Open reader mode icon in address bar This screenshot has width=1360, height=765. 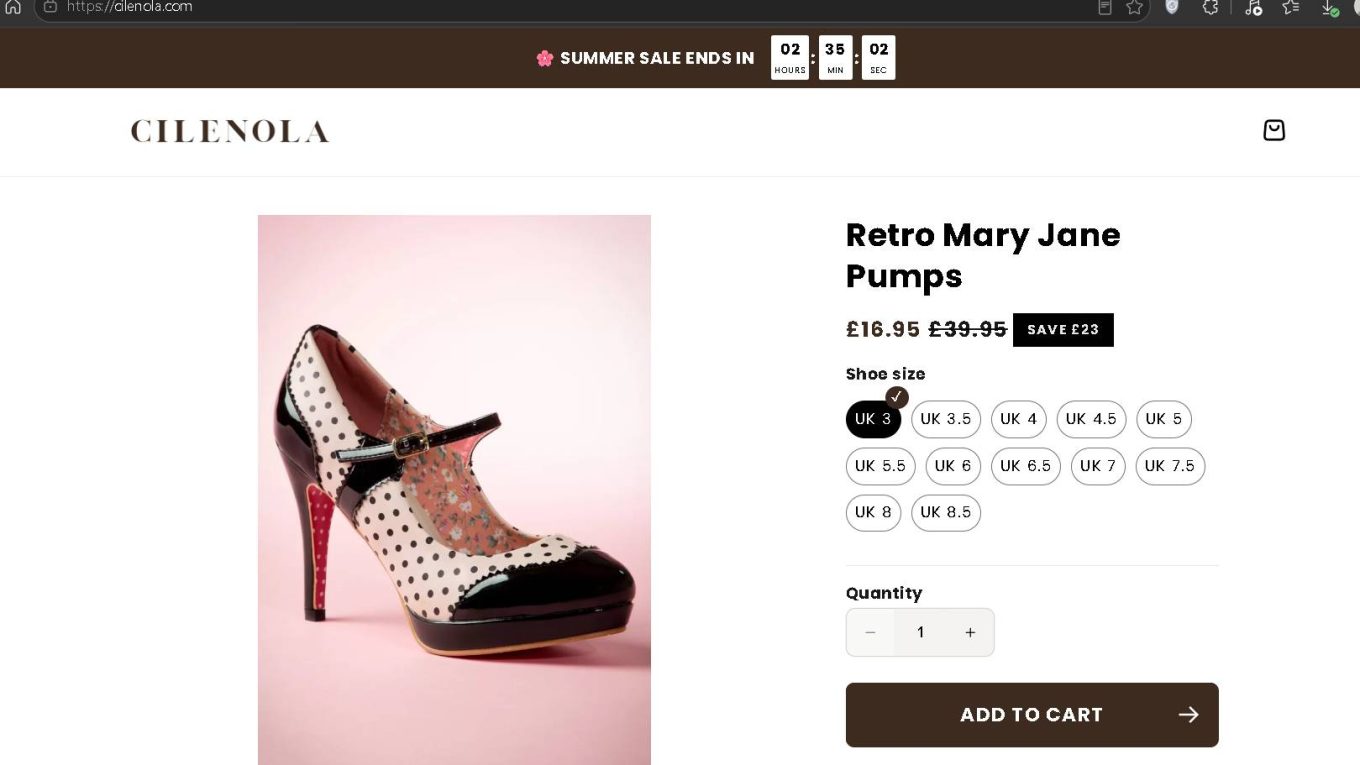(1105, 7)
